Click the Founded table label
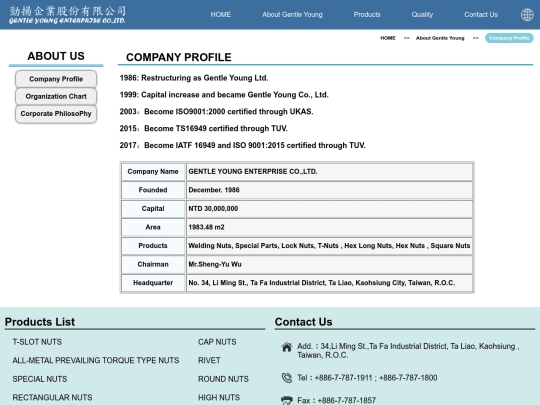 point(153,190)
